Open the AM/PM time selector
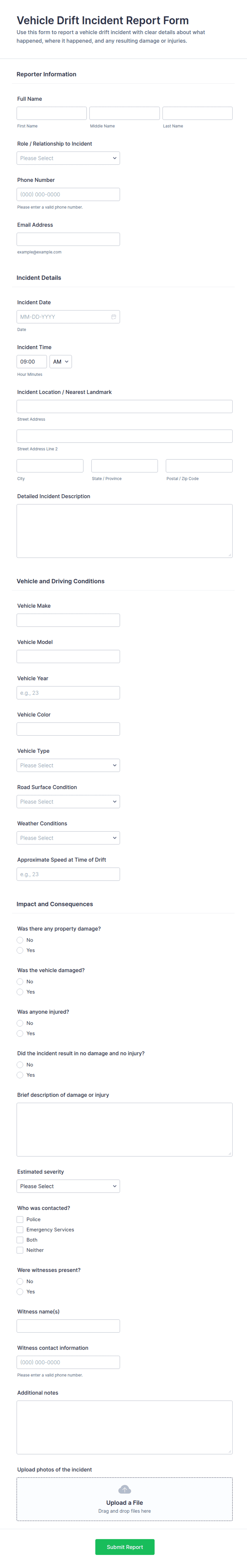This screenshot has height=1568, width=247. [x=61, y=361]
